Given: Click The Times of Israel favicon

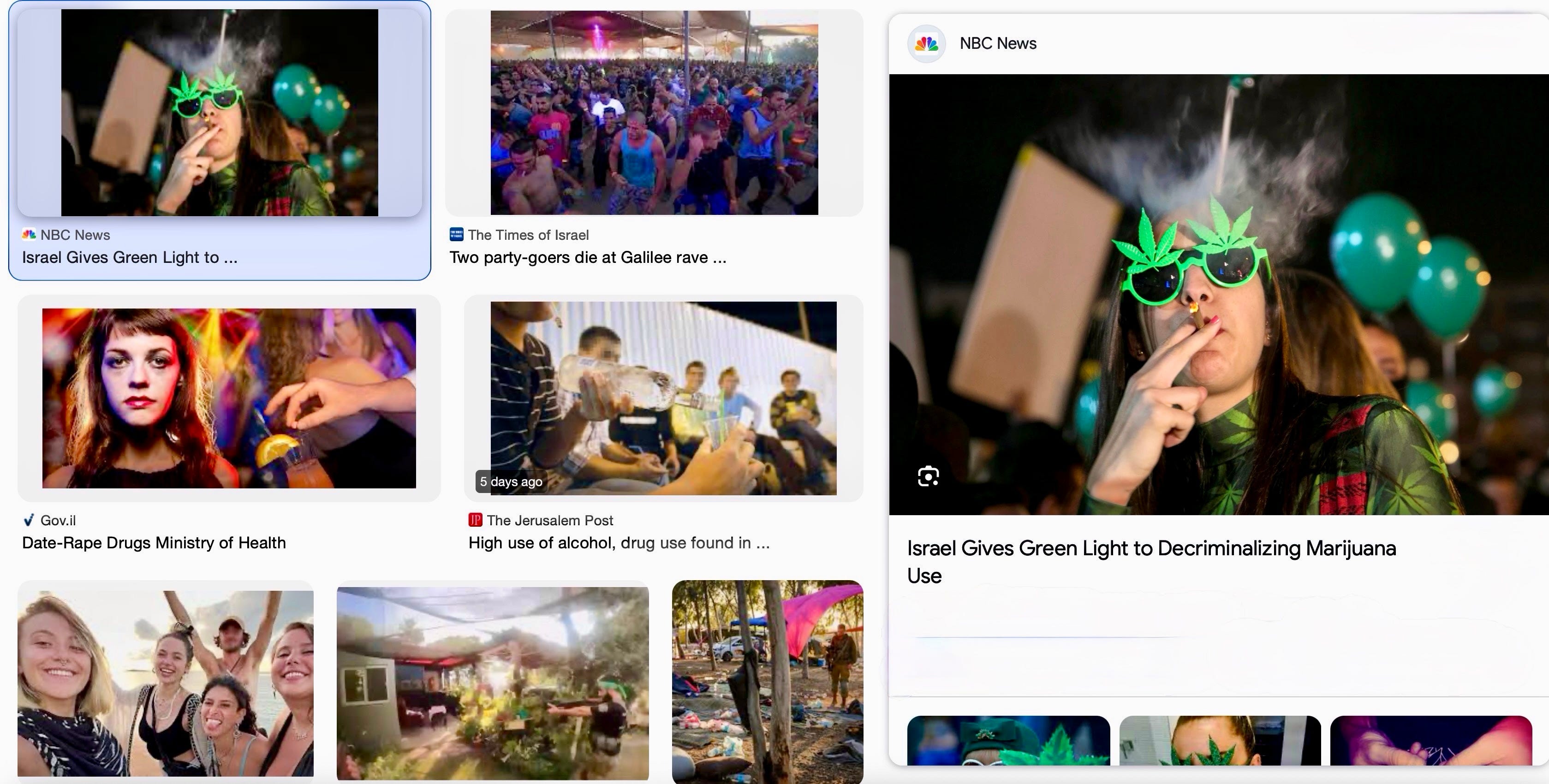Looking at the screenshot, I should pos(456,234).
